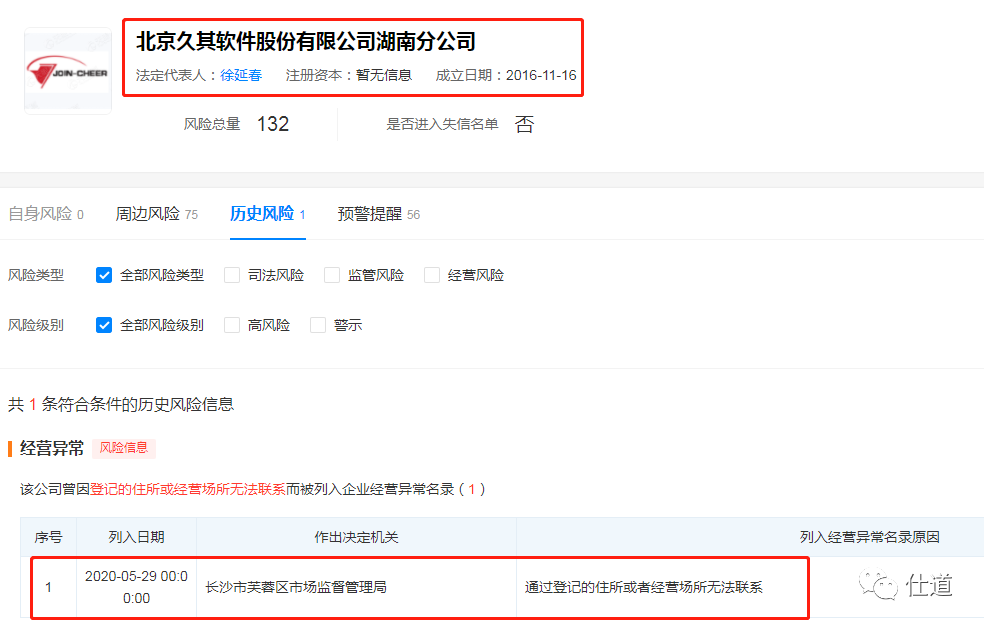Check the 司法风险 checkbox
Screen dimensions: 984x628
232,275
